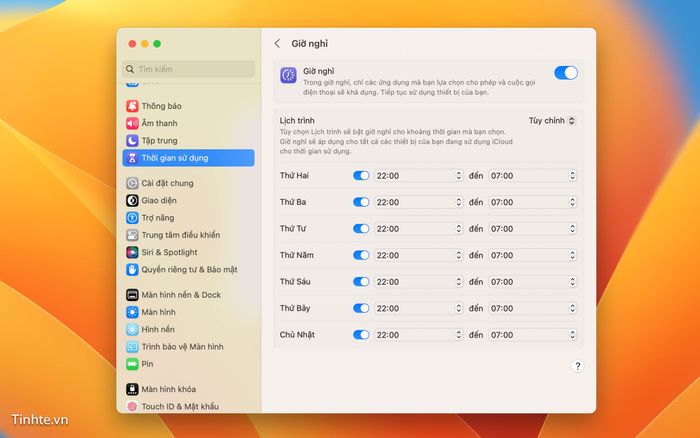Click the Màn hình khóa lock icon
The height and width of the screenshot is (438, 700).
point(132,389)
